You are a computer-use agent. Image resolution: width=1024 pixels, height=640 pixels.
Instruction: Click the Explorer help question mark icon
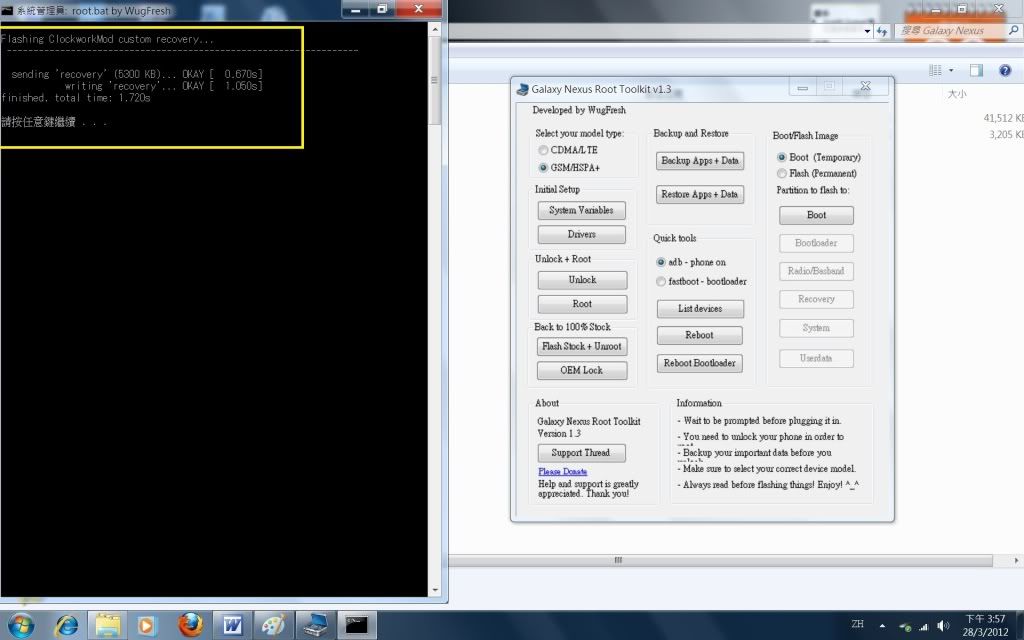1005,71
